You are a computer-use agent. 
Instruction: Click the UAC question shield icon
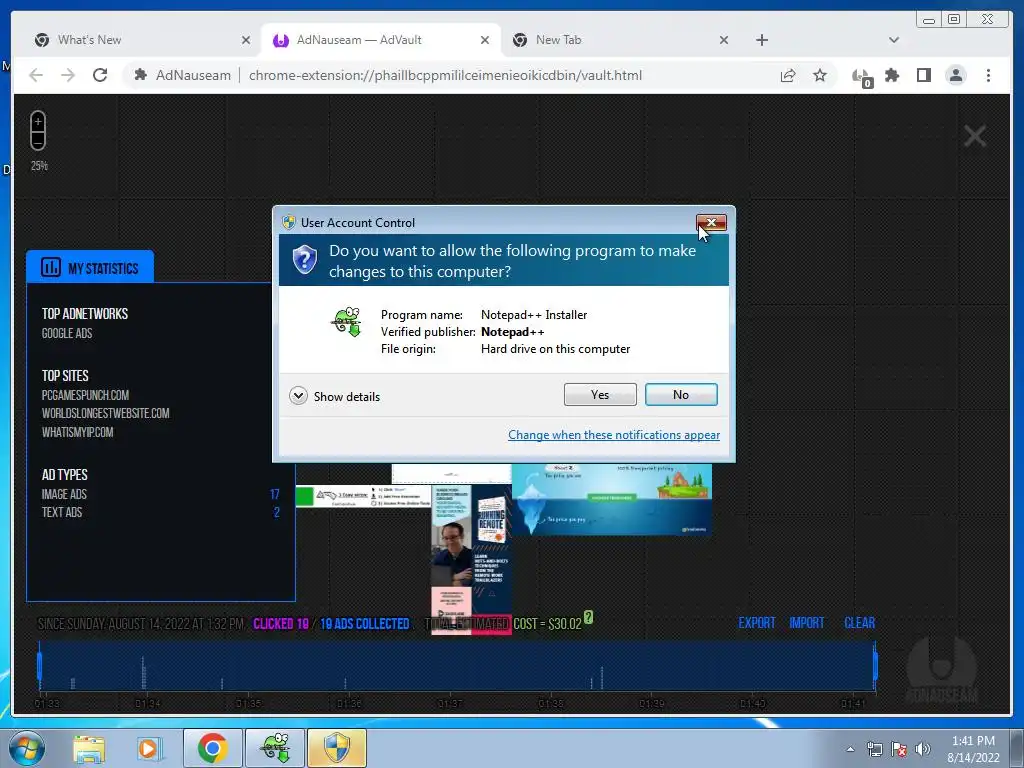click(304, 260)
